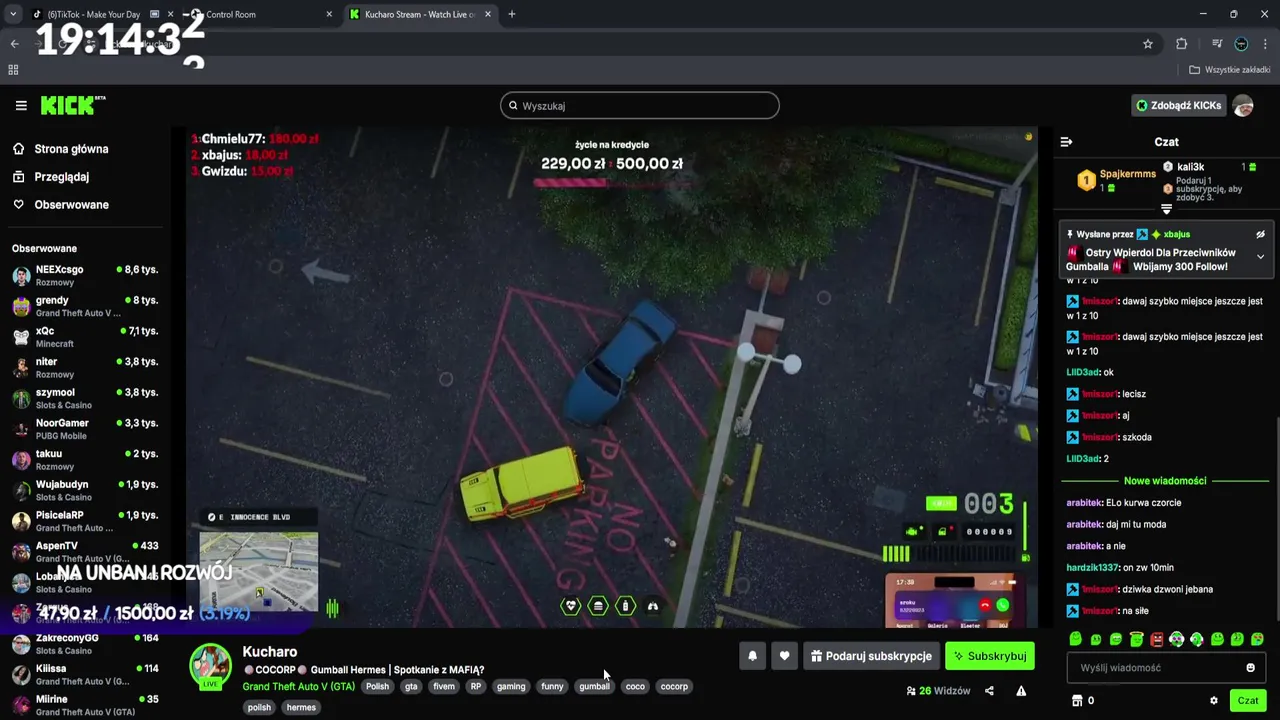The image size is (1280, 720).
Task: Click the Kucharo streamer avatar
Action: pos(211,666)
